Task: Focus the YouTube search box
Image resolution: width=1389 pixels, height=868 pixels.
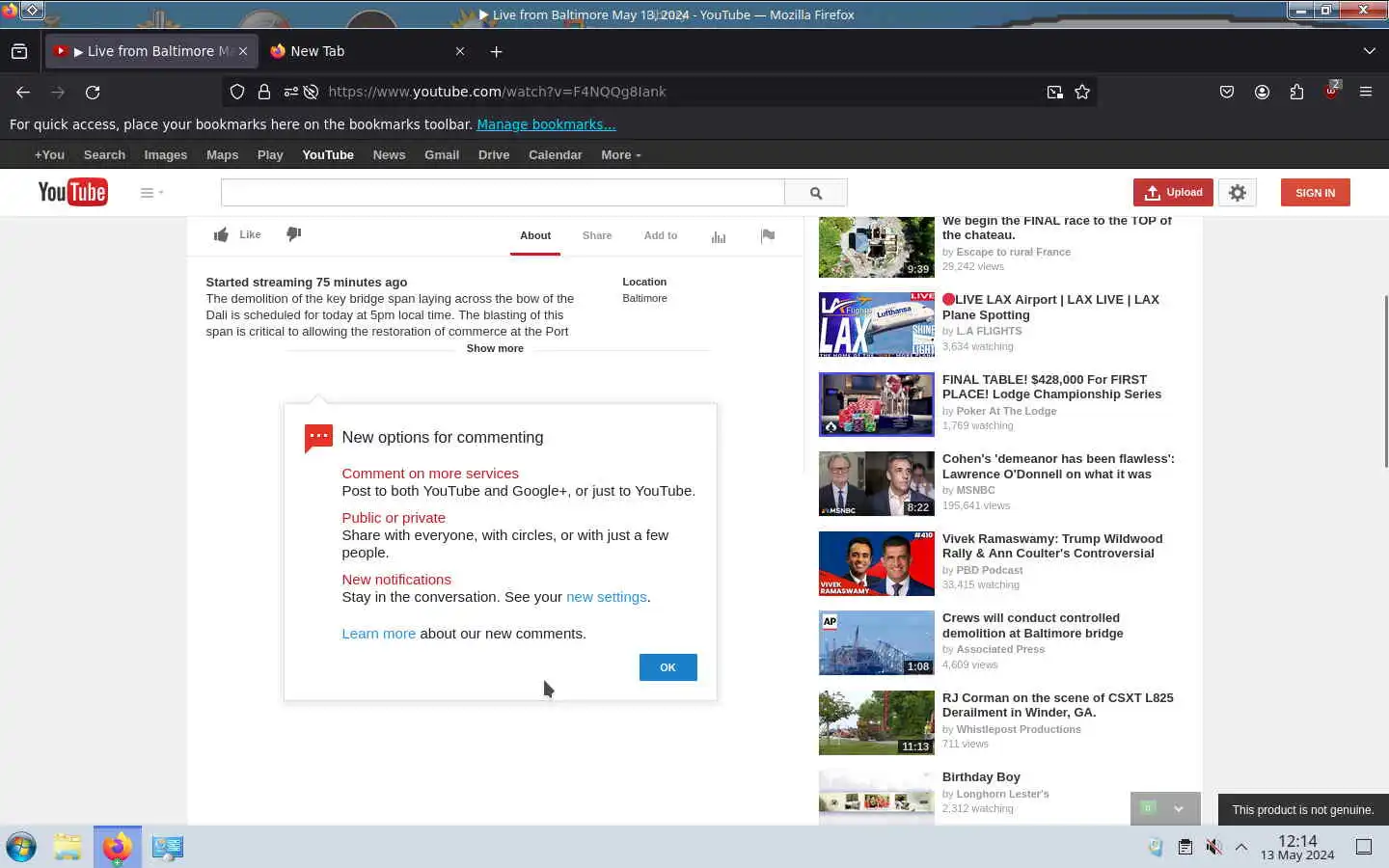Action: [x=503, y=193]
